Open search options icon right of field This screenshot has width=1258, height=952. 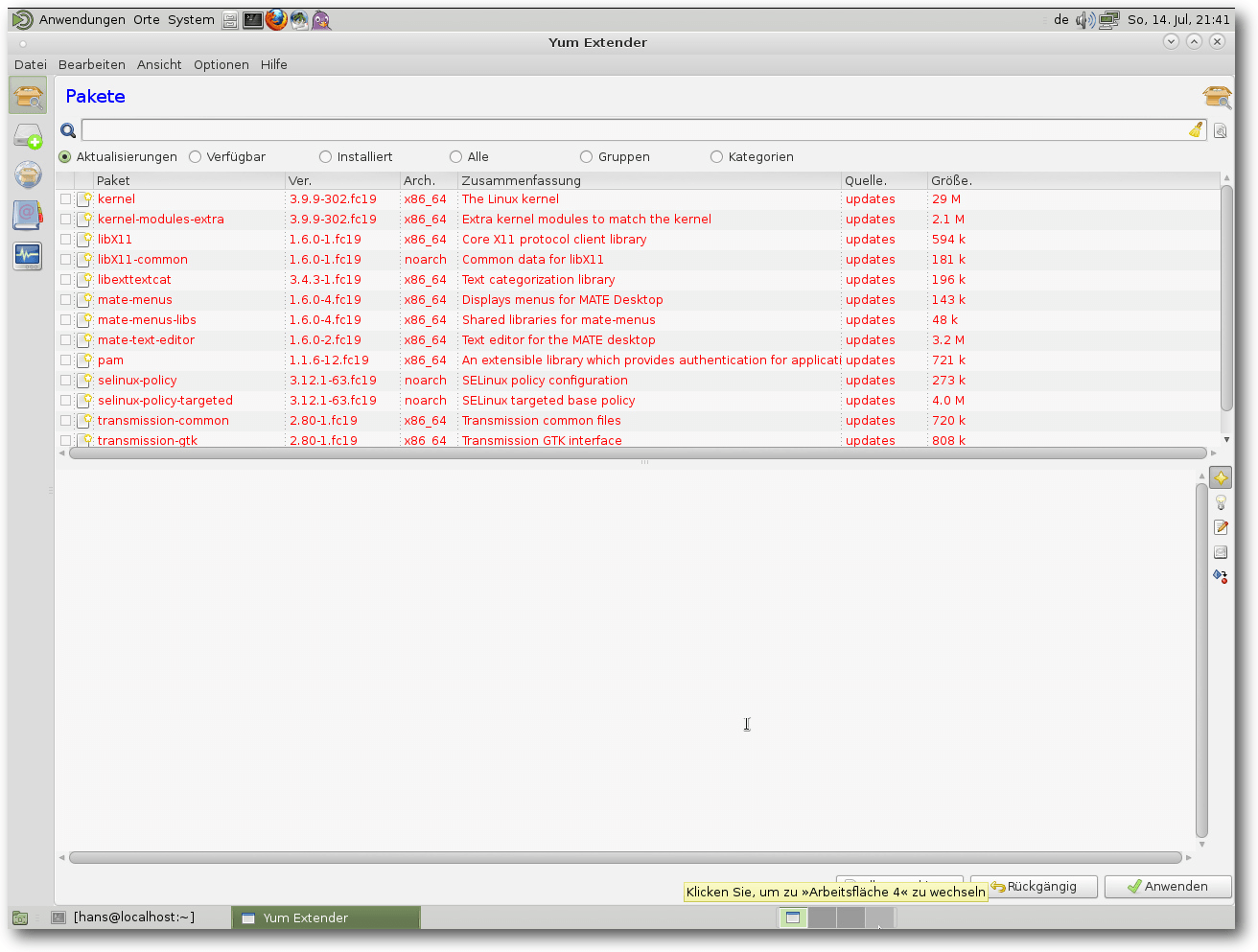point(1221,130)
